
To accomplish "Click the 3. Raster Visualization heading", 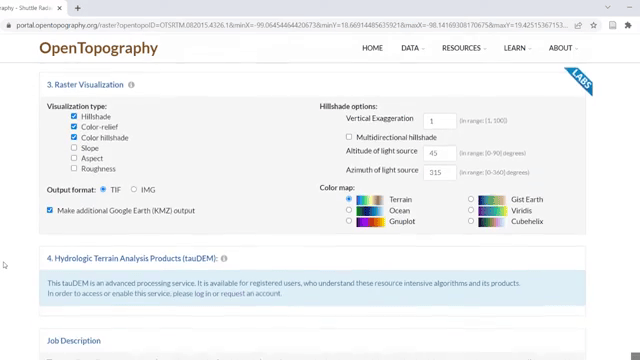I will (85, 85).
